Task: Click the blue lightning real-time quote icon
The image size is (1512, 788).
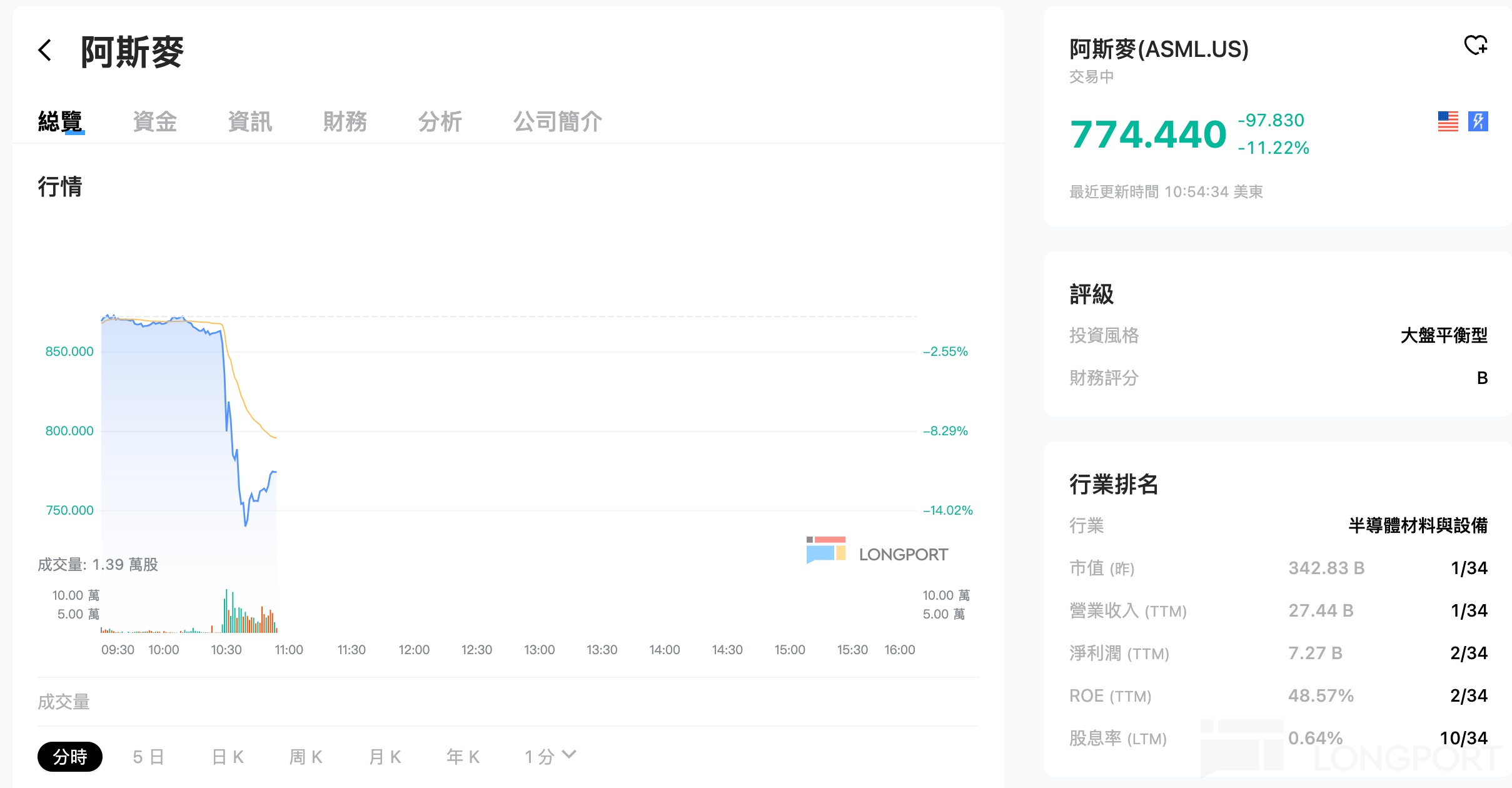Action: pos(1478,121)
